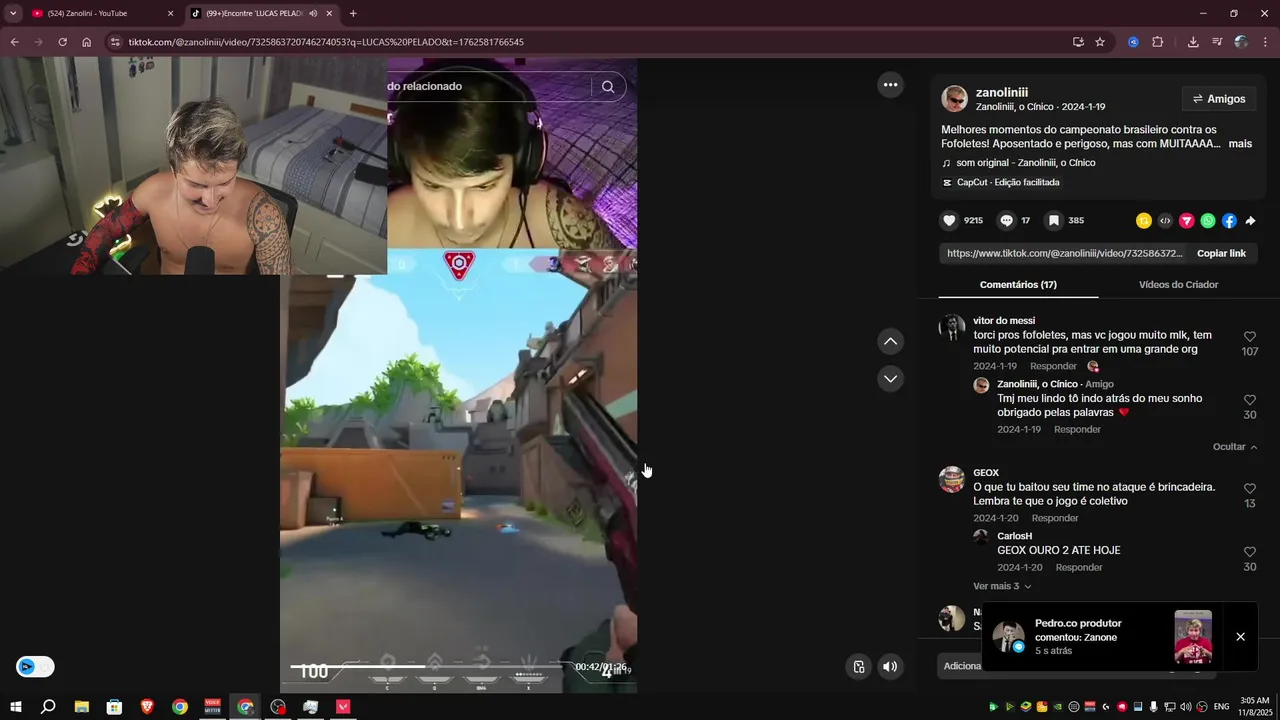Select the Comentários (17) tab
Screen dimensions: 1280x720
pyautogui.click(x=1018, y=285)
